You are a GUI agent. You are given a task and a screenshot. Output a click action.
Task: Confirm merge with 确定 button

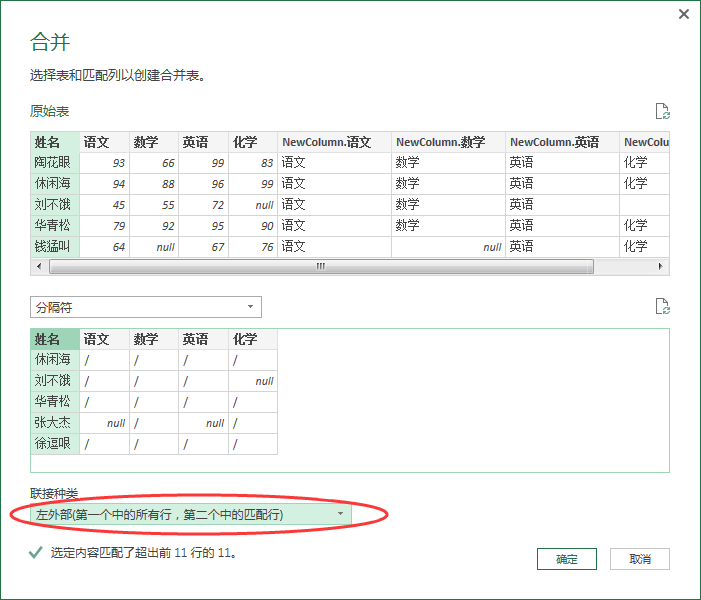[x=566, y=559]
